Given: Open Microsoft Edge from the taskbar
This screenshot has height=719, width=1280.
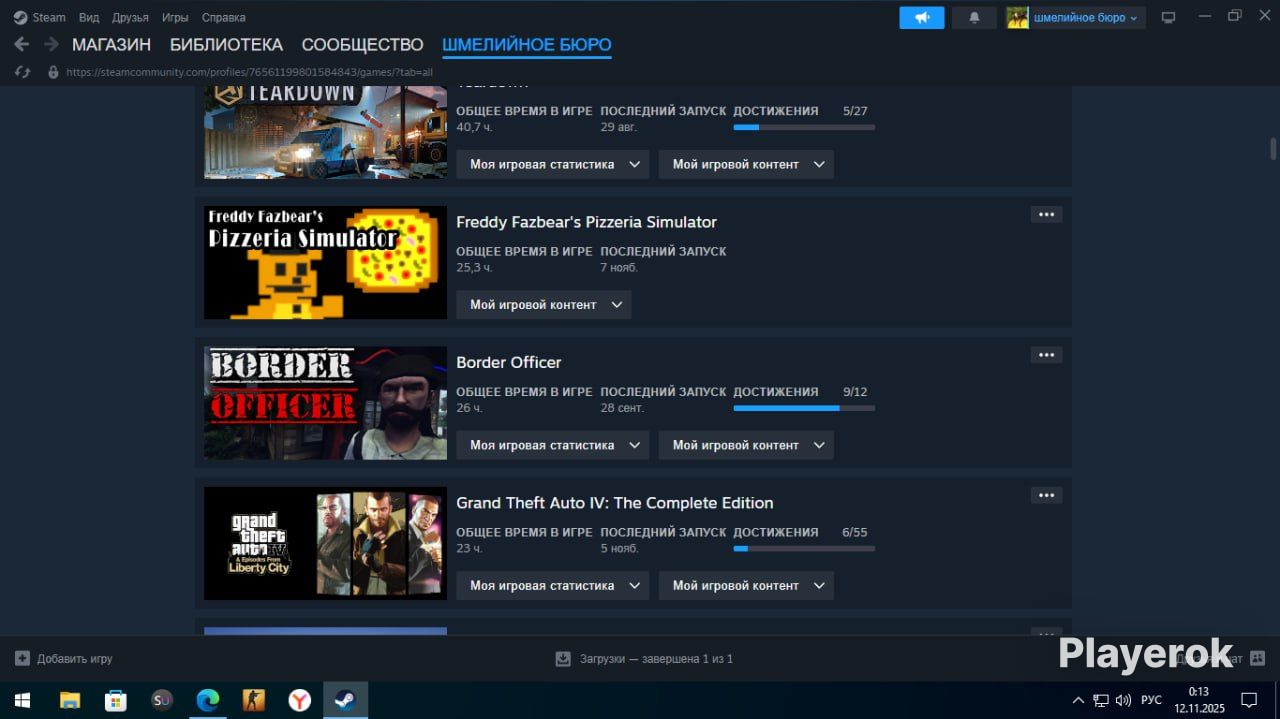Looking at the screenshot, I should [x=207, y=700].
